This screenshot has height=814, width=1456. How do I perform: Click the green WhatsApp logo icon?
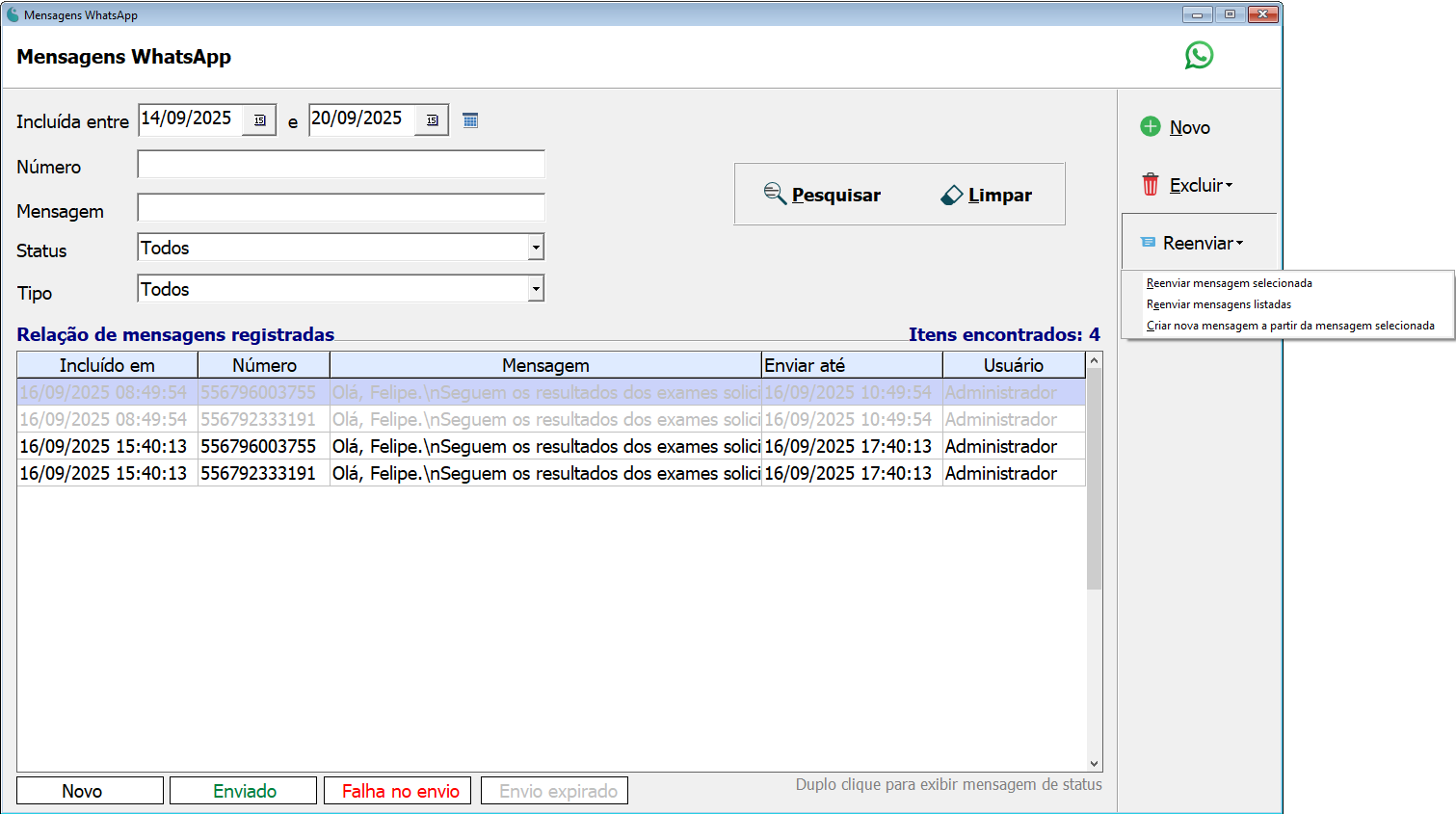coord(1199,55)
